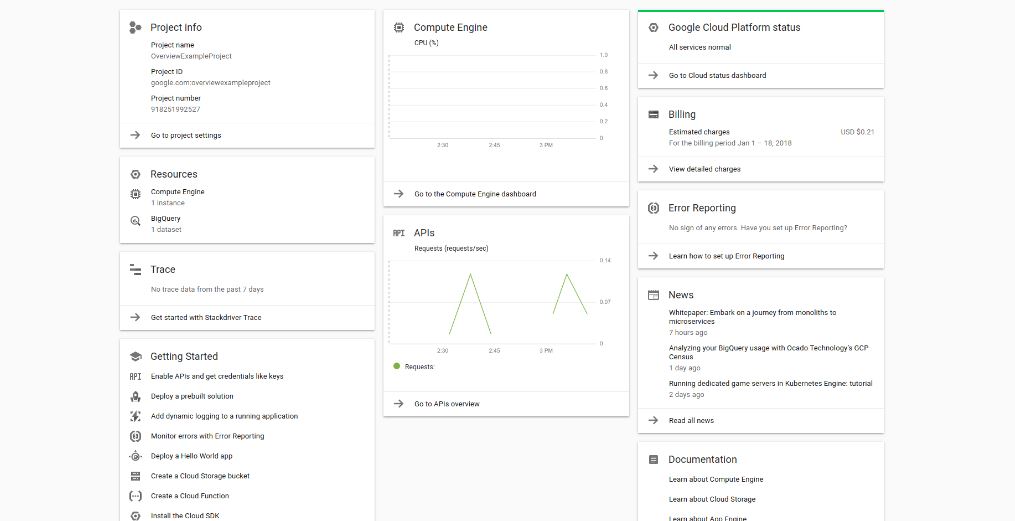This screenshot has width=1015, height=521.
Task: Click the icon beside Create a Cloud Function
Action: 135,496
